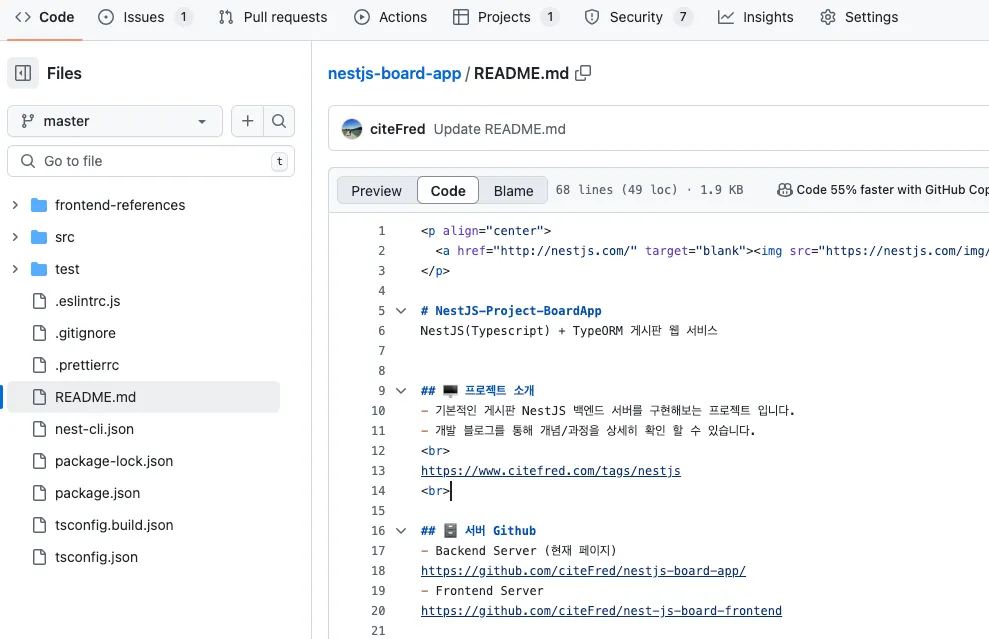
Task: Click the nest-cli.json file icon
Action: (39, 429)
